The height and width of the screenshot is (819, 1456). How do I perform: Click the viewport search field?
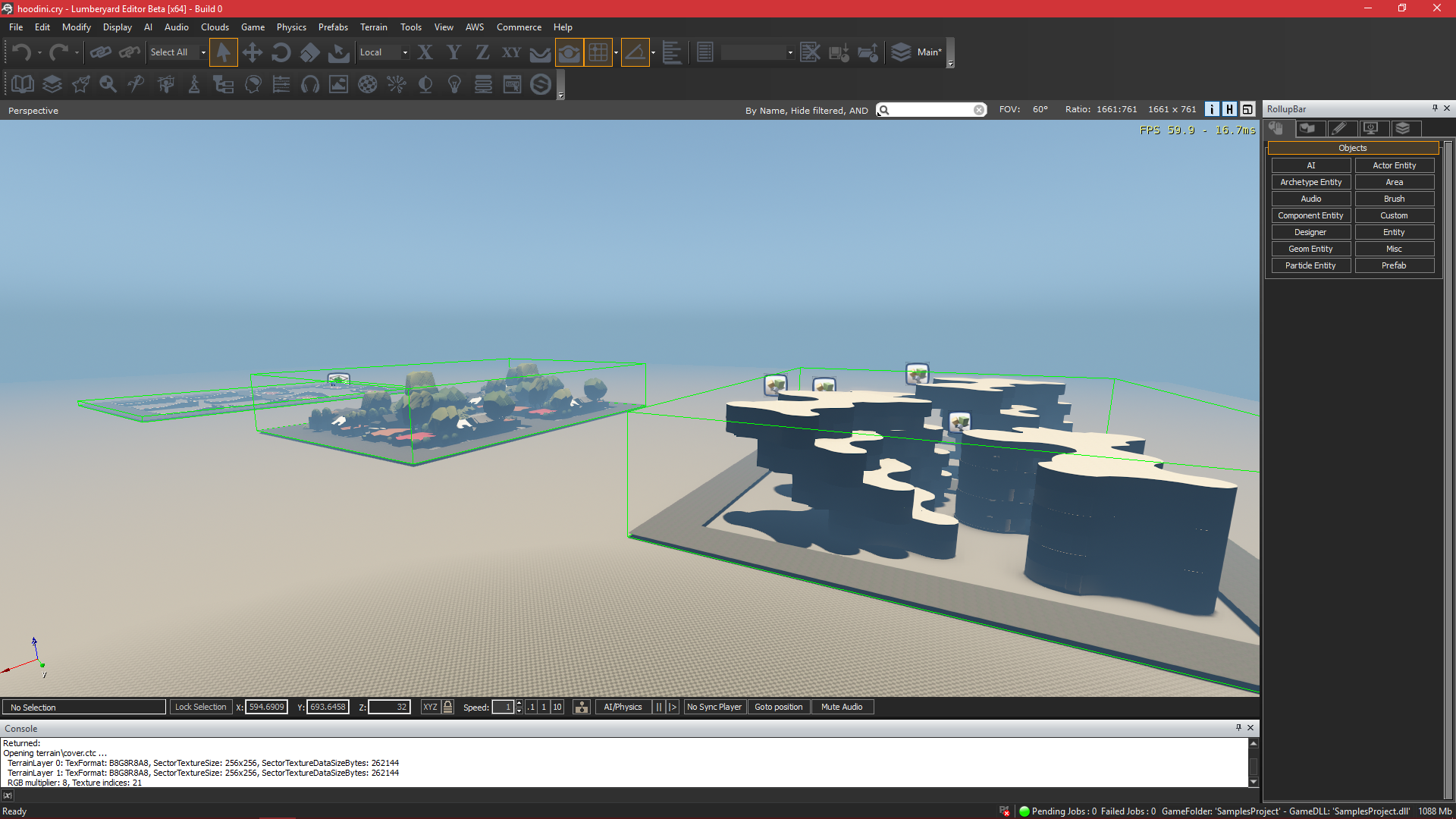pos(931,110)
